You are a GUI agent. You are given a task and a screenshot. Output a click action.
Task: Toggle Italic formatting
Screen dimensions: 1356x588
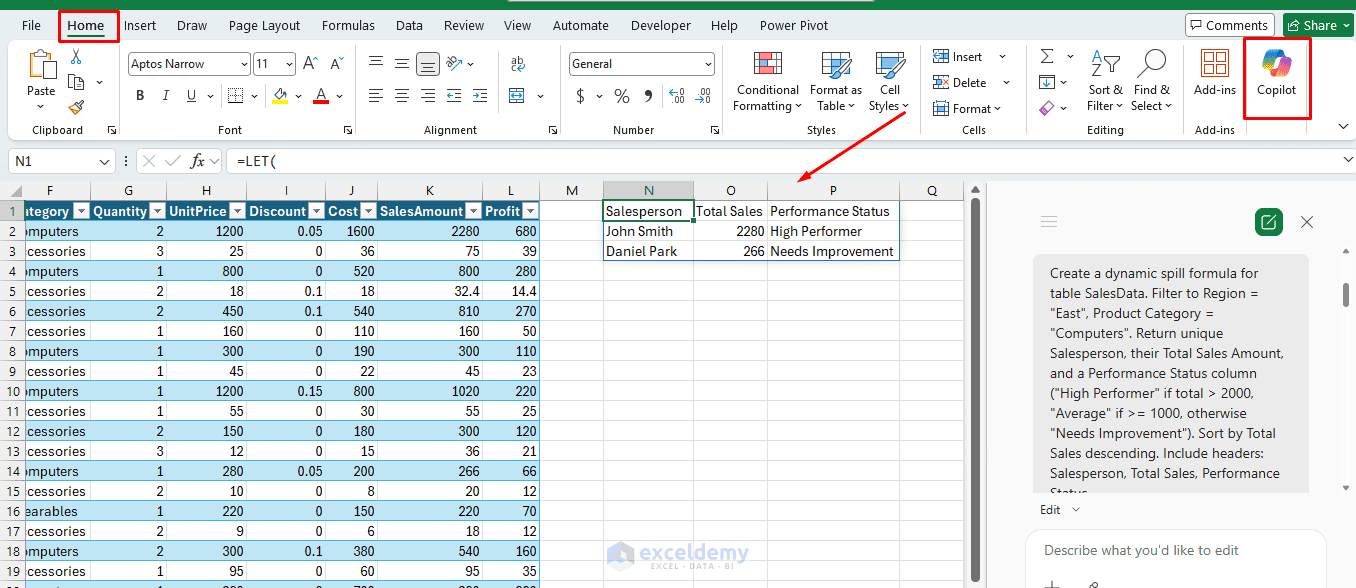pos(166,96)
